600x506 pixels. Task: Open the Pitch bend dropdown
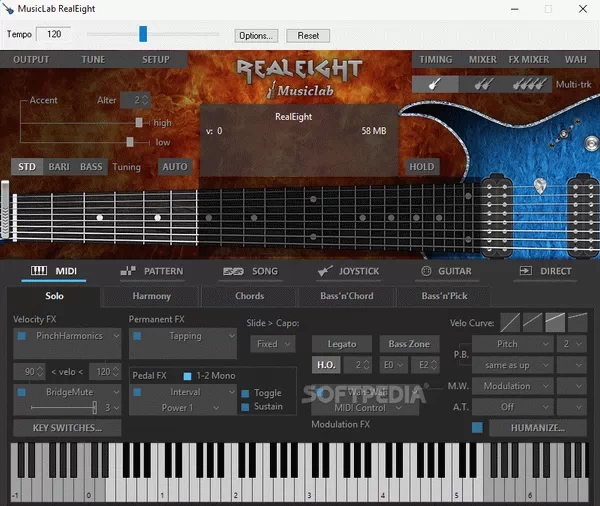pyautogui.click(x=513, y=344)
